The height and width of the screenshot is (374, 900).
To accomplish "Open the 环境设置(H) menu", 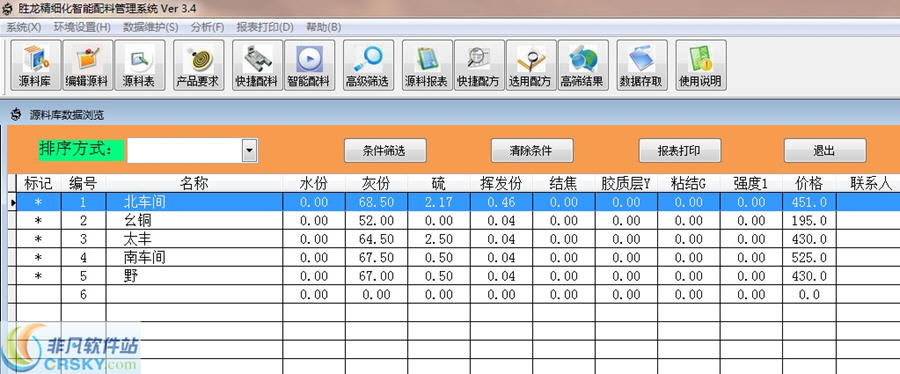I will pyautogui.click(x=82, y=27).
